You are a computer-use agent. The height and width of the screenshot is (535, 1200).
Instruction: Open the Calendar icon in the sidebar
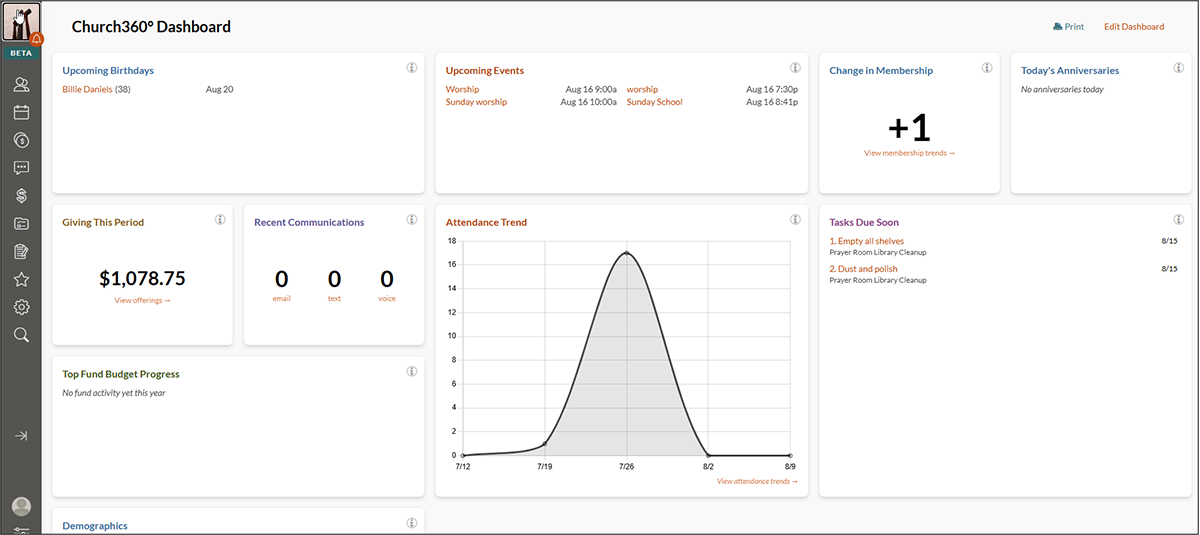(x=21, y=112)
